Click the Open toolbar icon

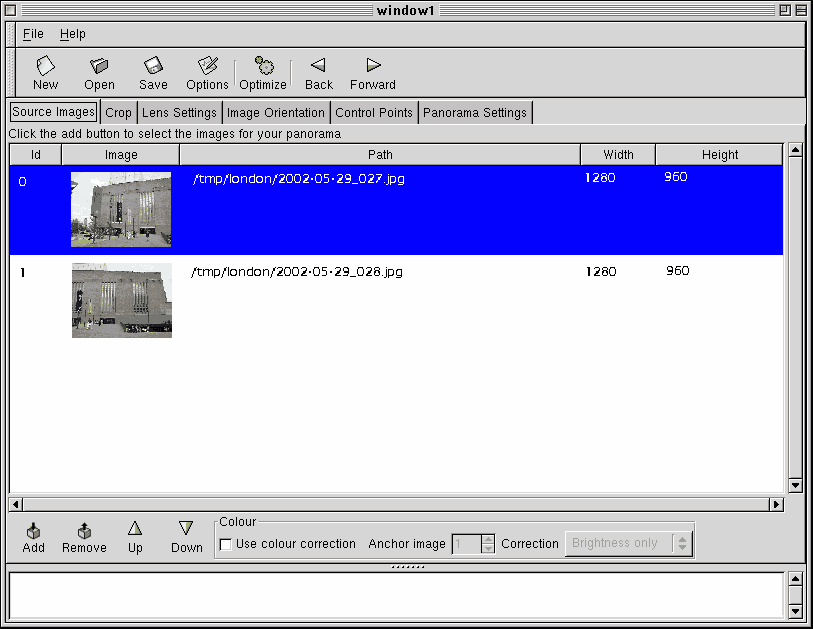99,70
